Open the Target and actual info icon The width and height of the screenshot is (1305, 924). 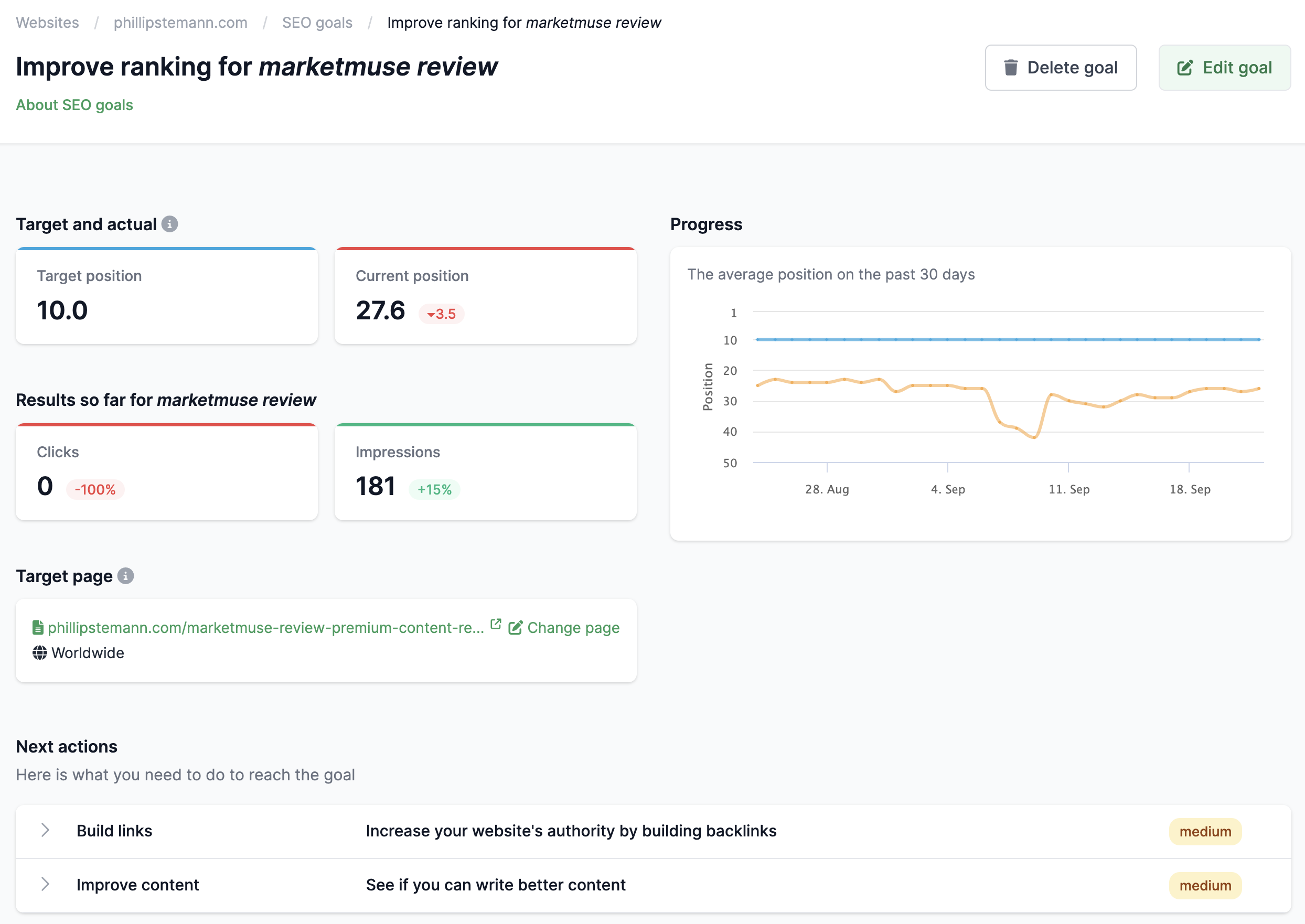[169, 224]
